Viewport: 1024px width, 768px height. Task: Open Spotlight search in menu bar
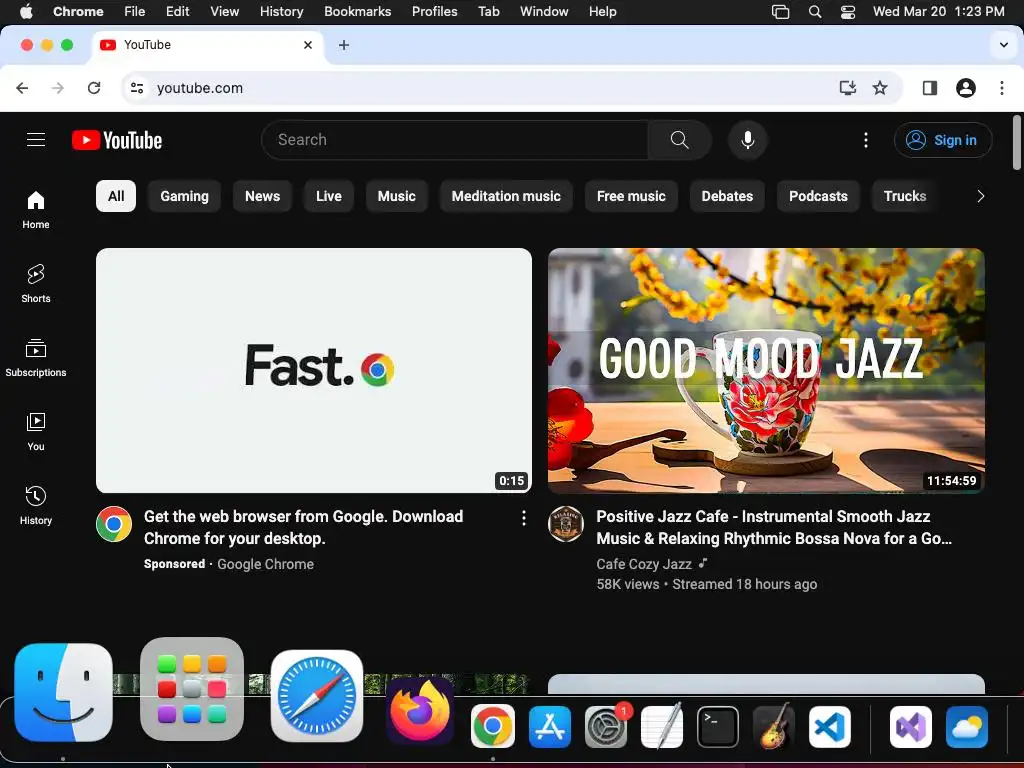click(x=814, y=12)
